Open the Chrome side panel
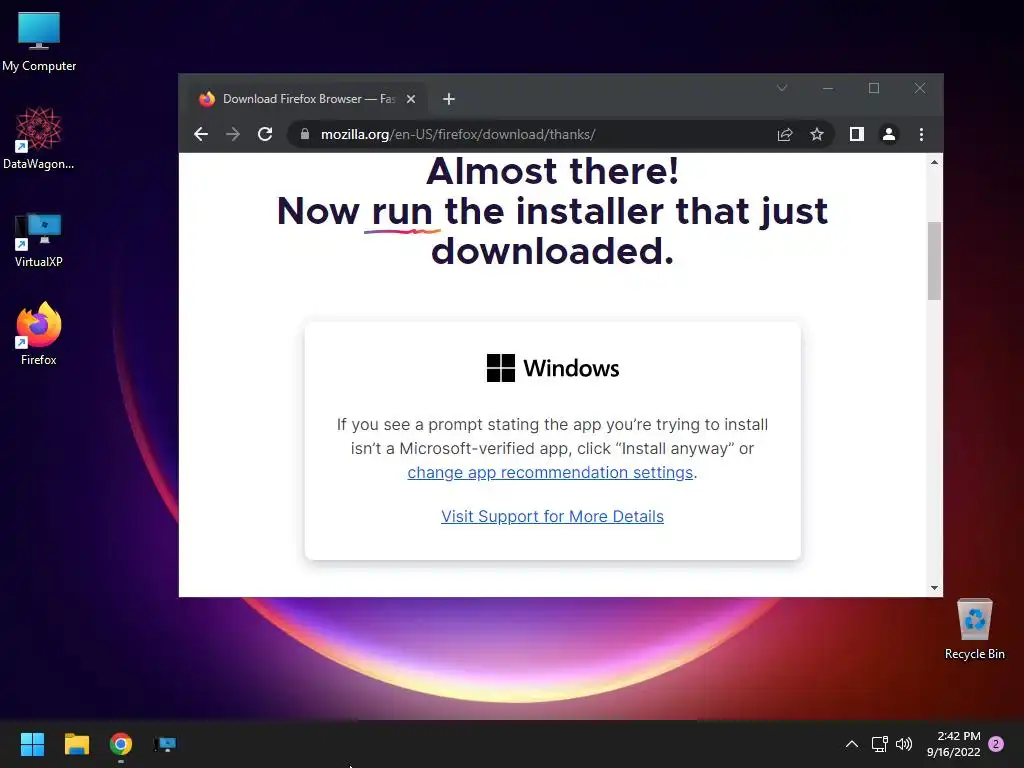This screenshot has height=768, width=1024. (x=857, y=135)
